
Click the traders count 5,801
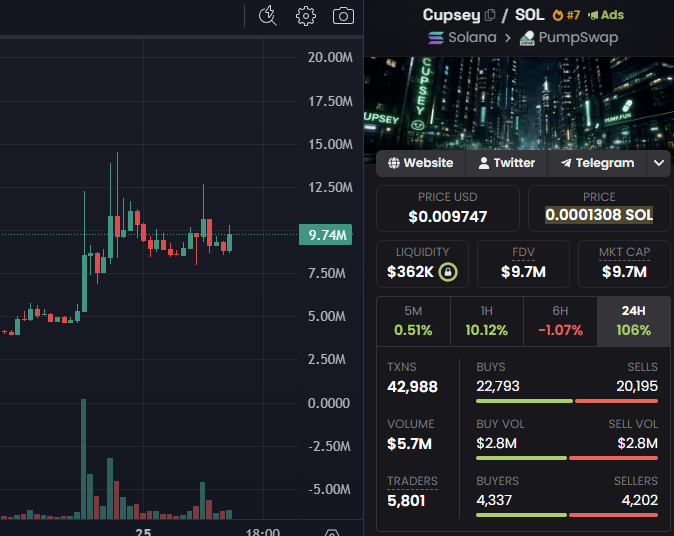click(406, 500)
